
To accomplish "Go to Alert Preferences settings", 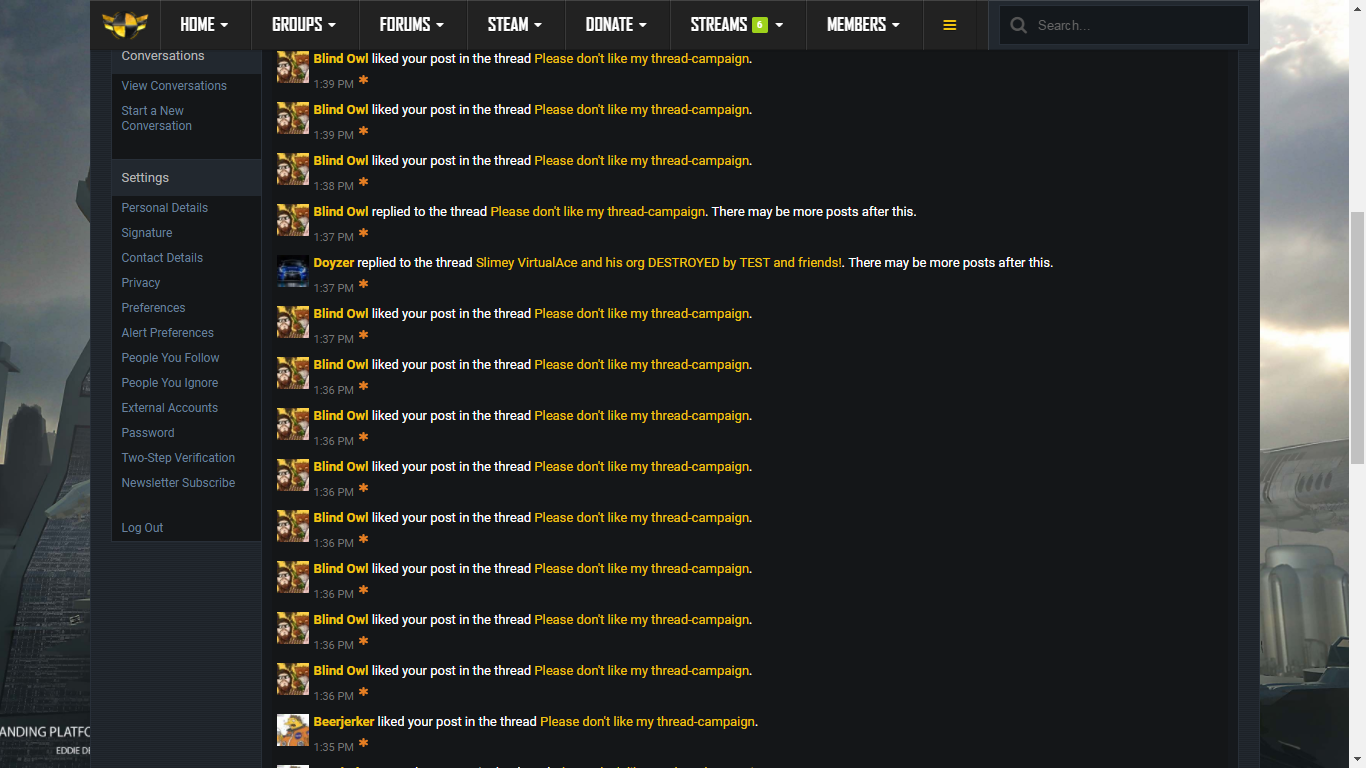I will [167, 333].
